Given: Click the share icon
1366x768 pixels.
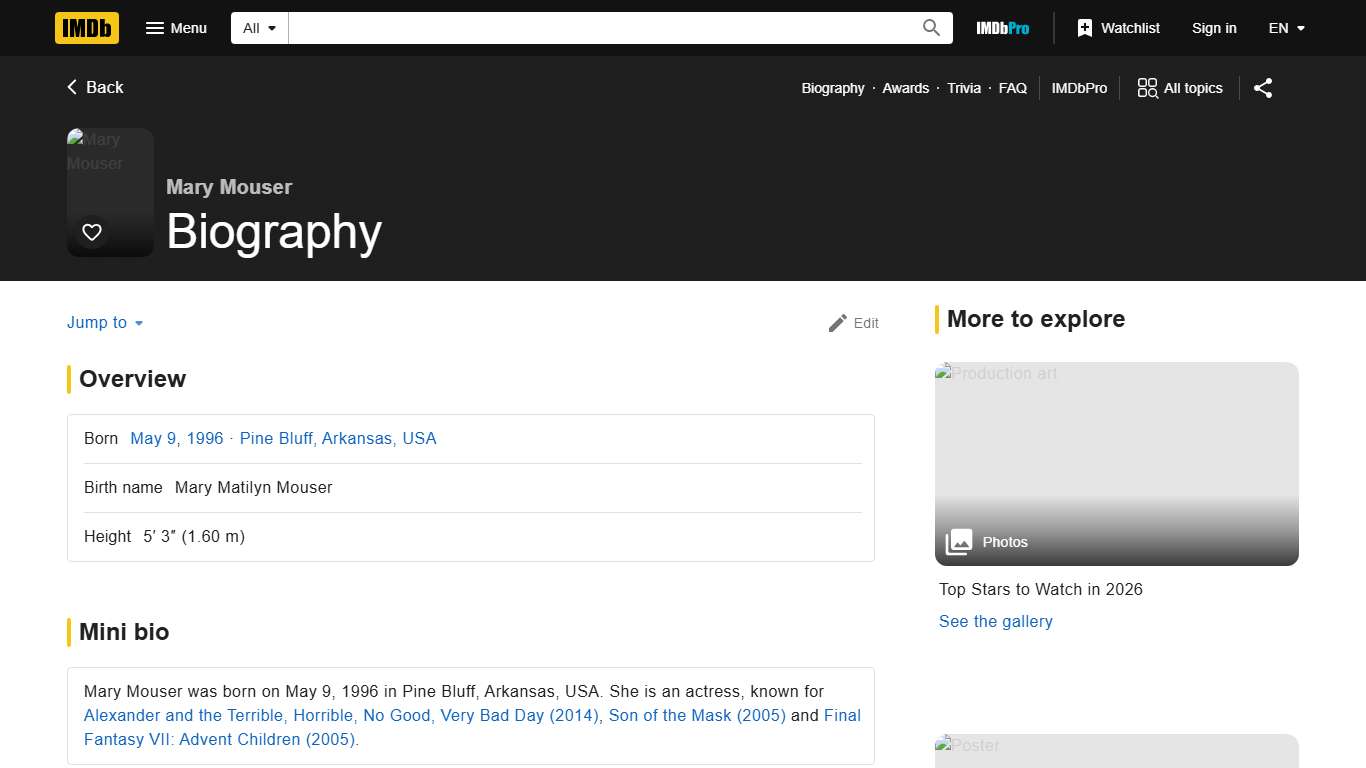Looking at the screenshot, I should click(x=1263, y=88).
